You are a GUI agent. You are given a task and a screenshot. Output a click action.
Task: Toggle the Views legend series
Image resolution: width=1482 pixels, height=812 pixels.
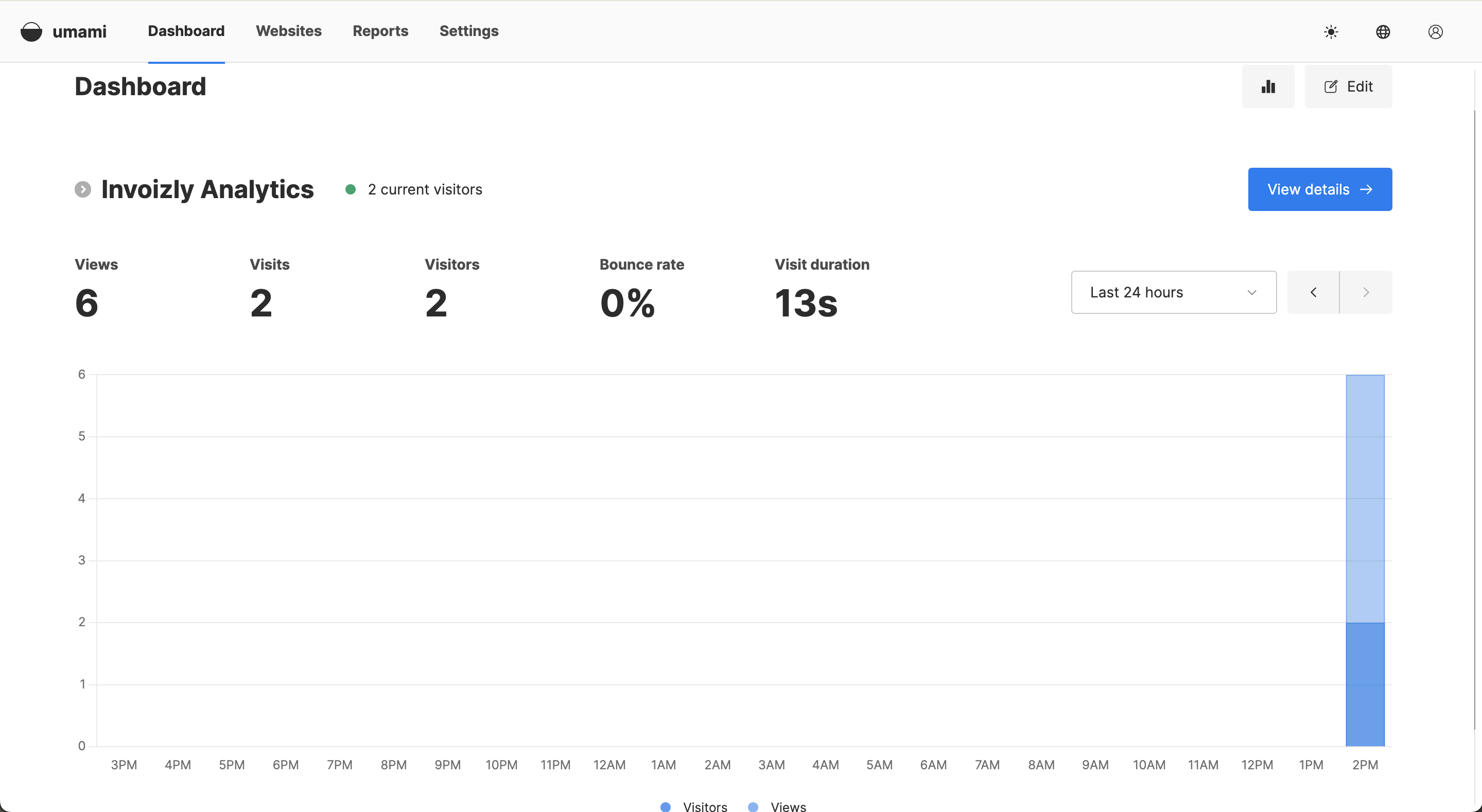pos(777,806)
